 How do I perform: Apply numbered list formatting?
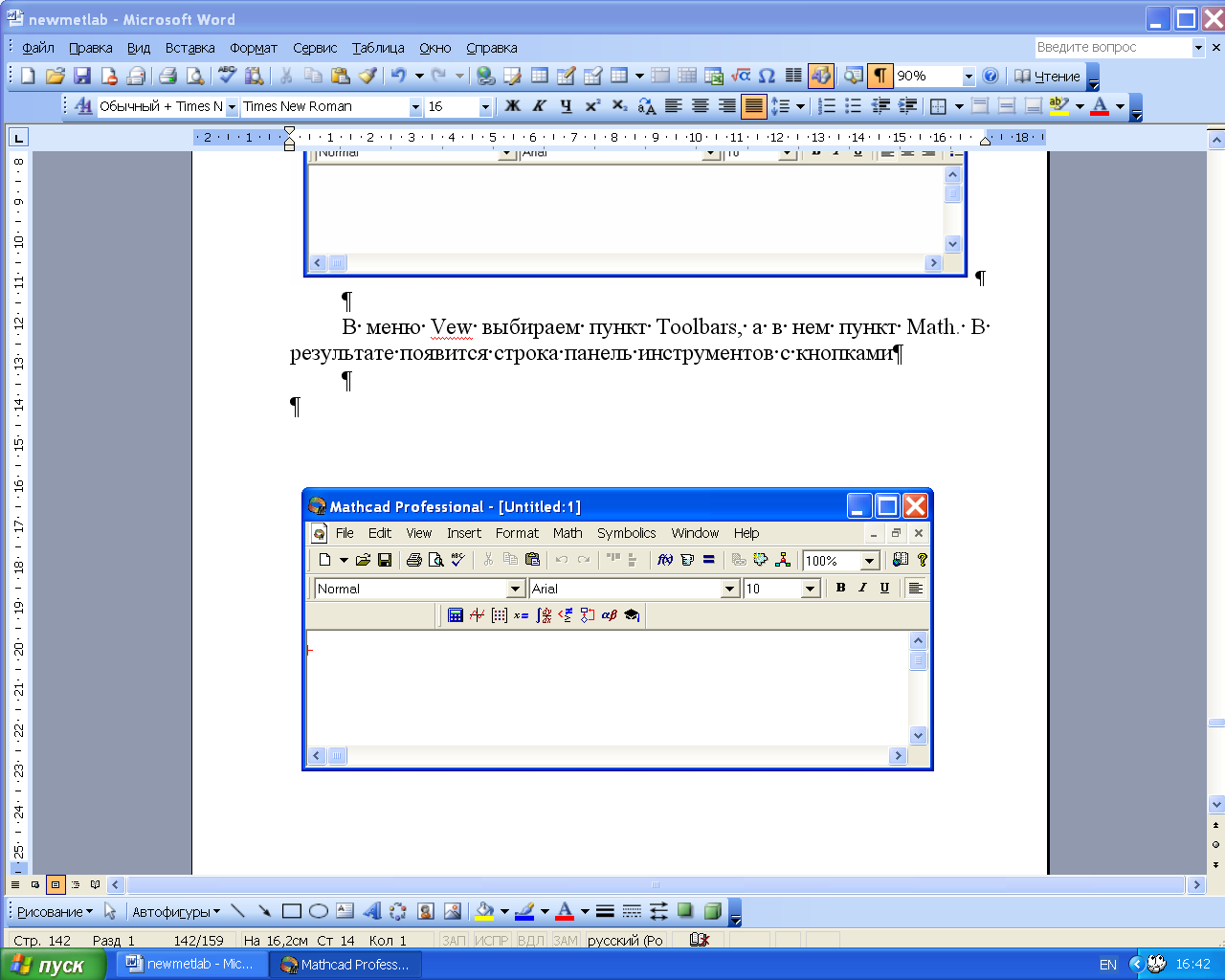[827, 106]
